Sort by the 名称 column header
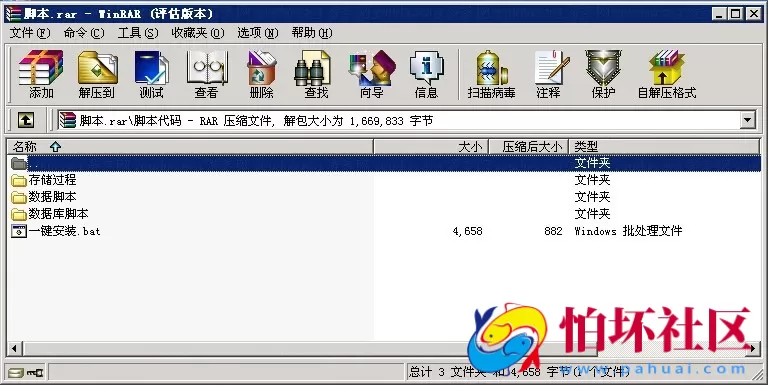 (x=191, y=146)
